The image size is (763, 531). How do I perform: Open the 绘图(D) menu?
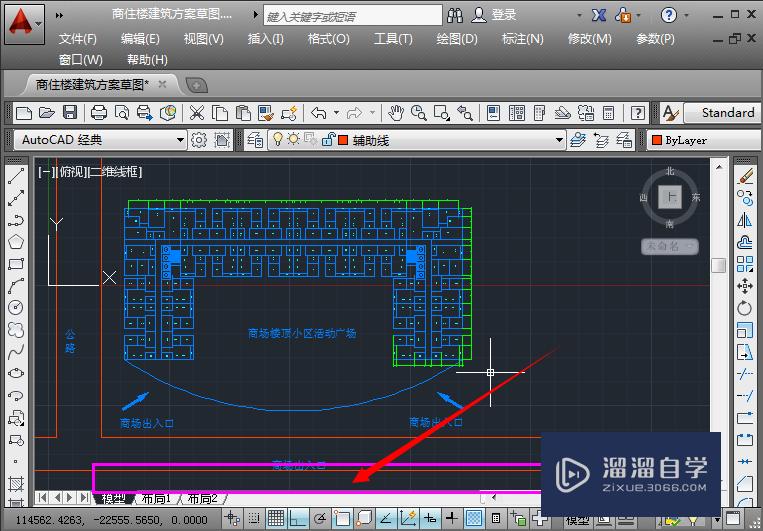[457, 39]
